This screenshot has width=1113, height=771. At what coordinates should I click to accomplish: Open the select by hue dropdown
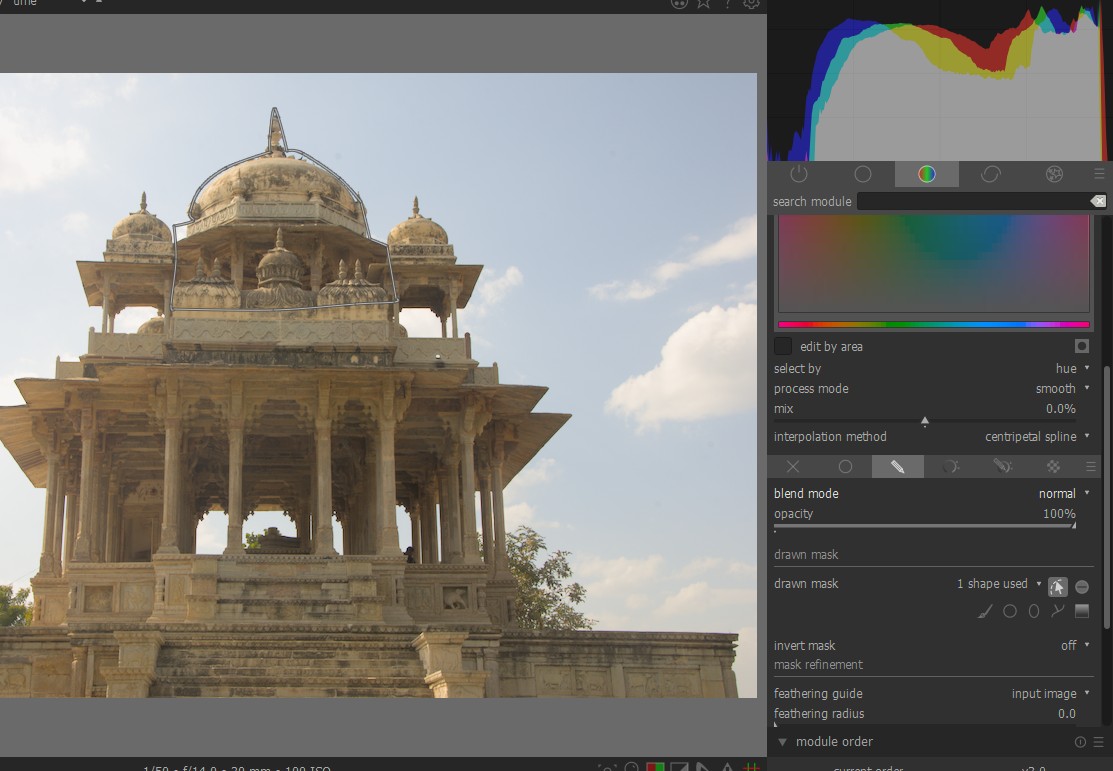coord(932,368)
